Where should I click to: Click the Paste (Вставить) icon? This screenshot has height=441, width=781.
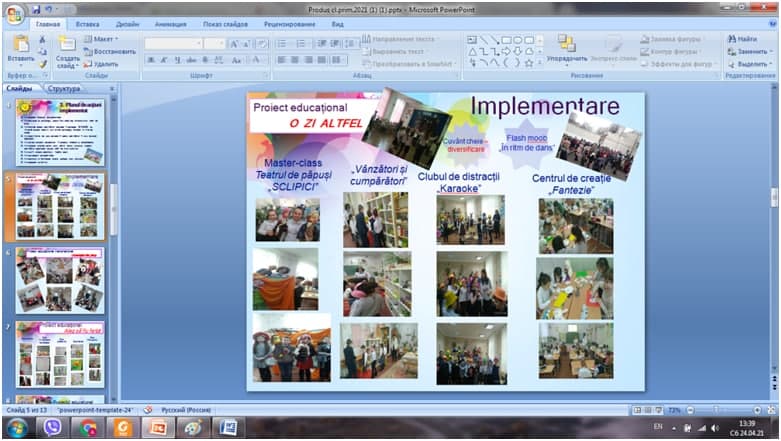[x=20, y=48]
